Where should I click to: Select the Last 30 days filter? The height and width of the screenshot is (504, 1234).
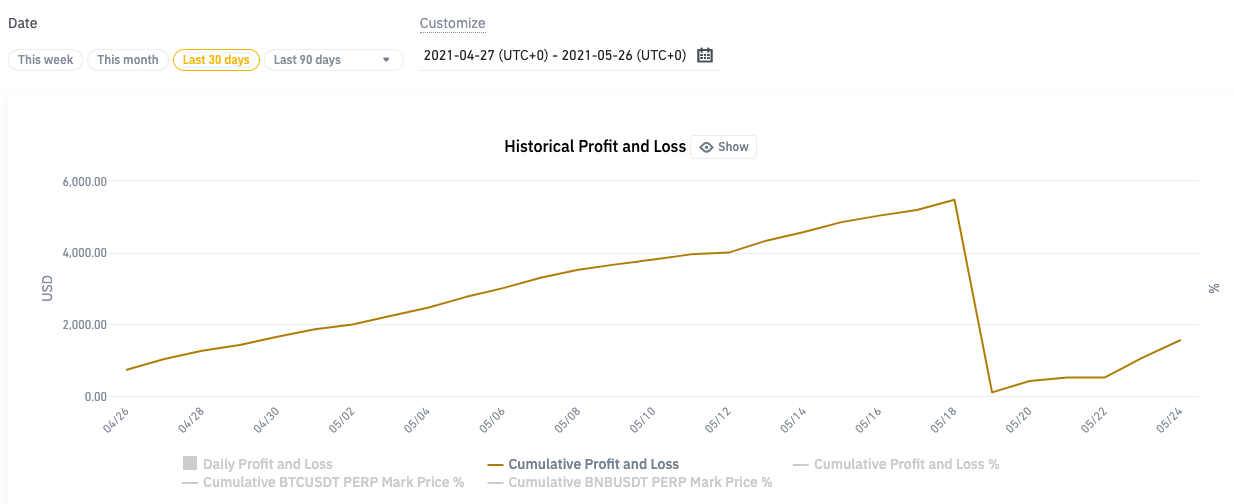pyautogui.click(x=216, y=60)
